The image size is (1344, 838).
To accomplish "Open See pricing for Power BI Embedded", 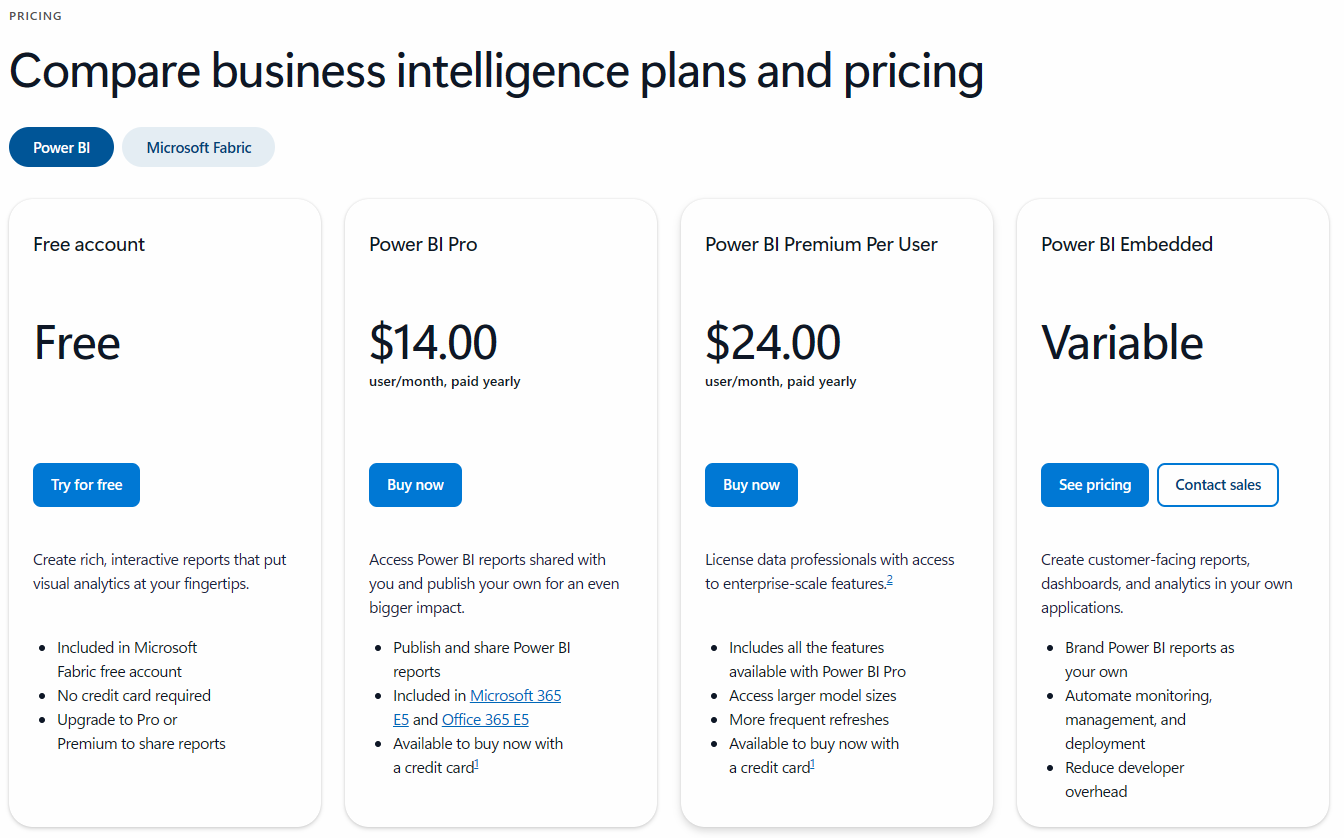I will tap(1094, 484).
